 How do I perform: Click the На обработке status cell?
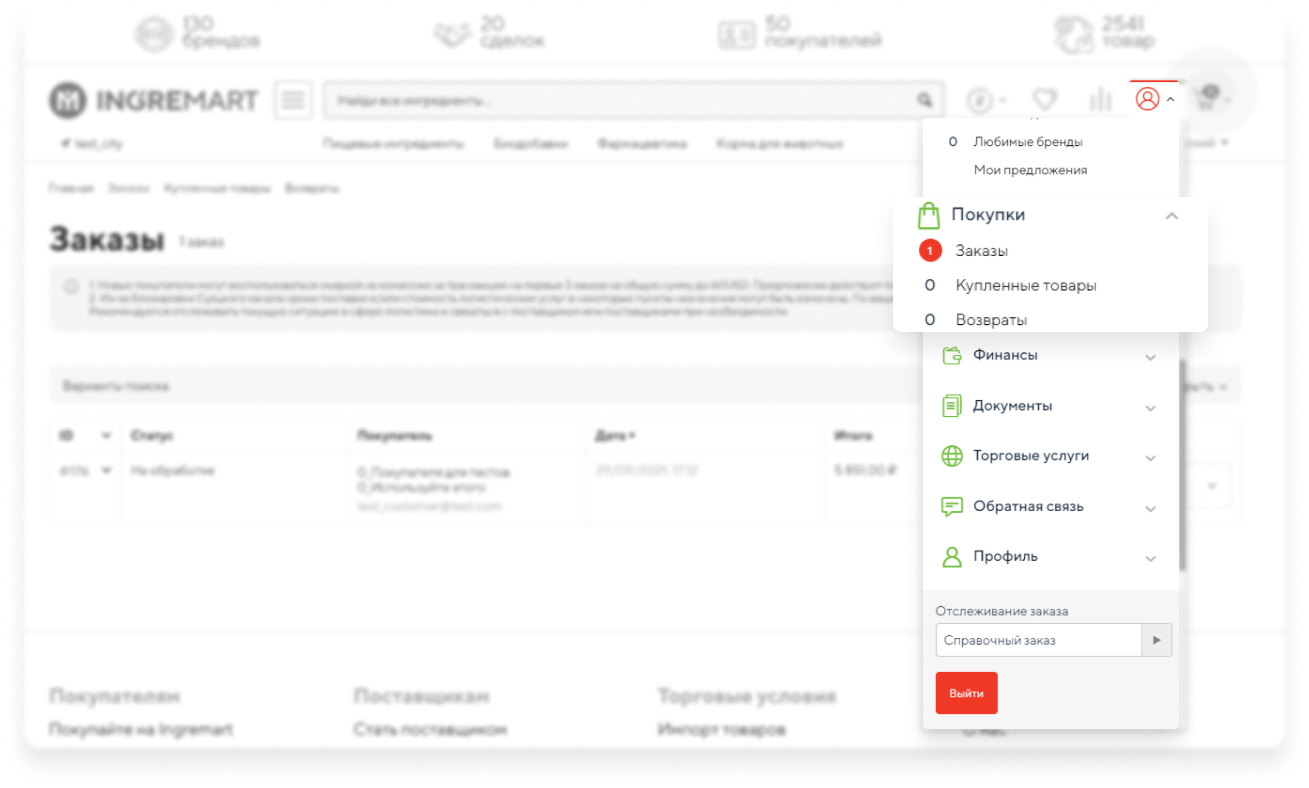click(172, 470)
